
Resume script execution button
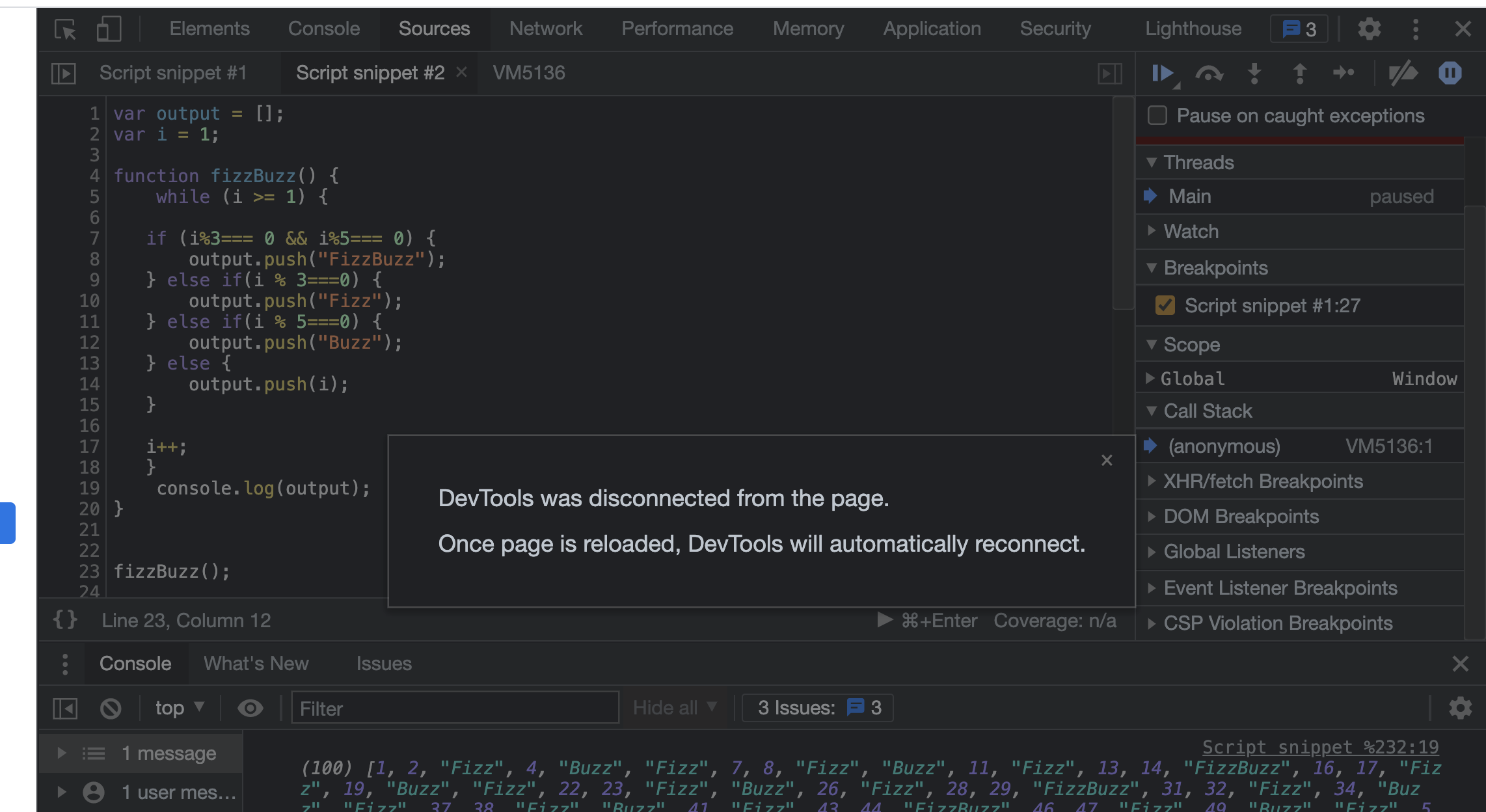coord(1162,73)
